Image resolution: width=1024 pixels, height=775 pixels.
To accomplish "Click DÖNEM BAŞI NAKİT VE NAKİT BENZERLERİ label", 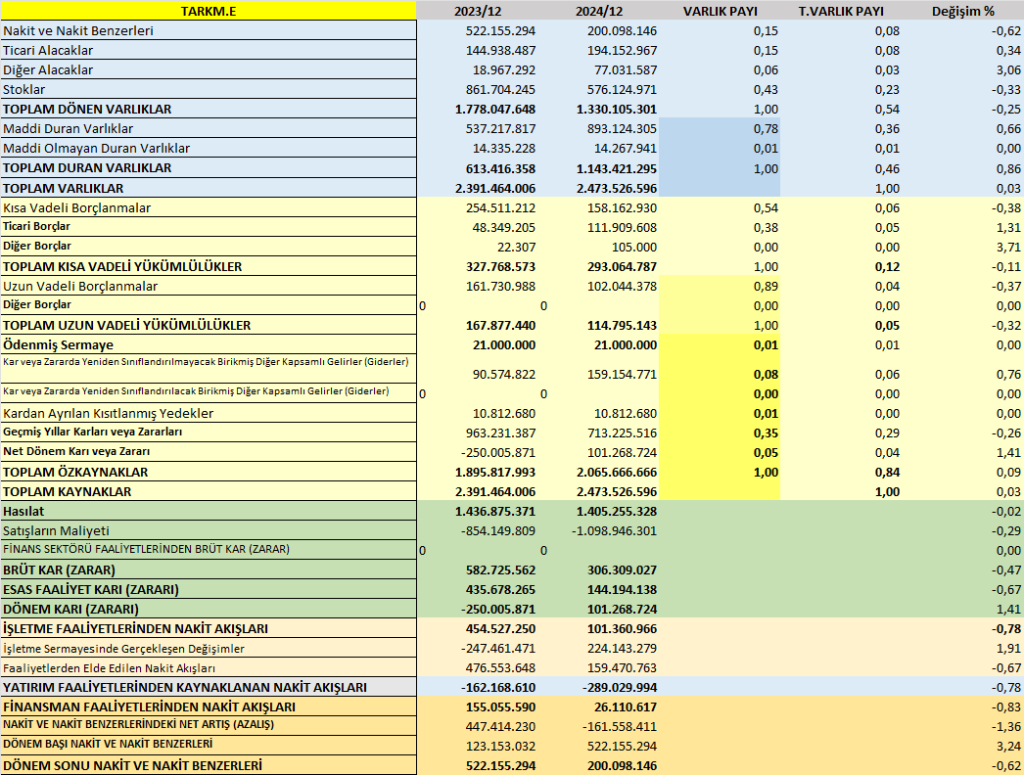I will tap(108, 744).
